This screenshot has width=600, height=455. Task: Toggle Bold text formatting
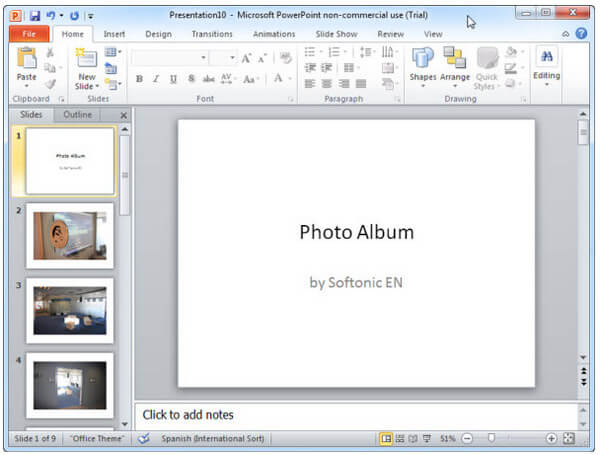coord(139,79)
